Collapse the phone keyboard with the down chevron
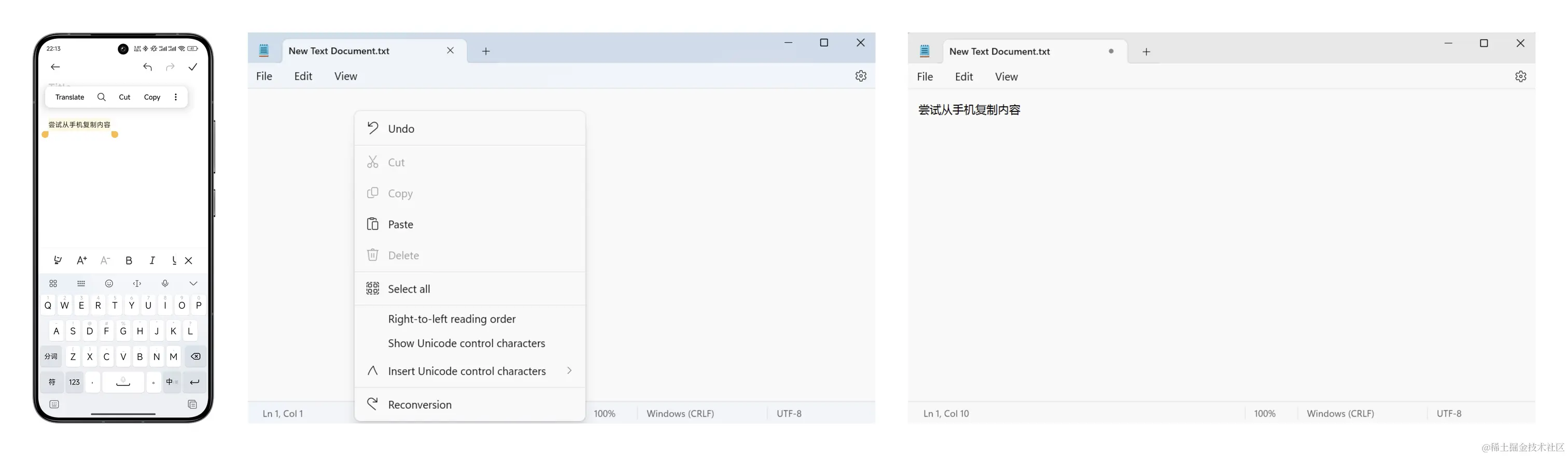 [193, 284]
